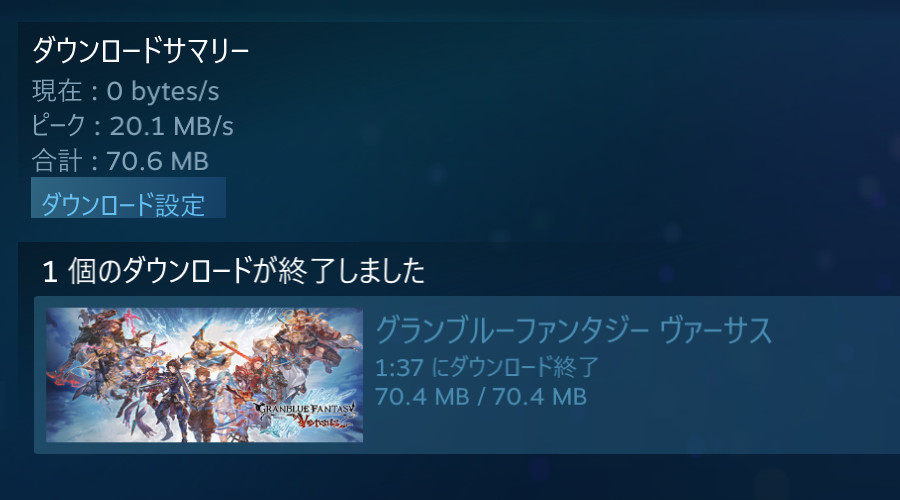This screenshot has width=900, height=500.
Task: Click the ダウンロードサマリー heading
Action: point(140,51)
